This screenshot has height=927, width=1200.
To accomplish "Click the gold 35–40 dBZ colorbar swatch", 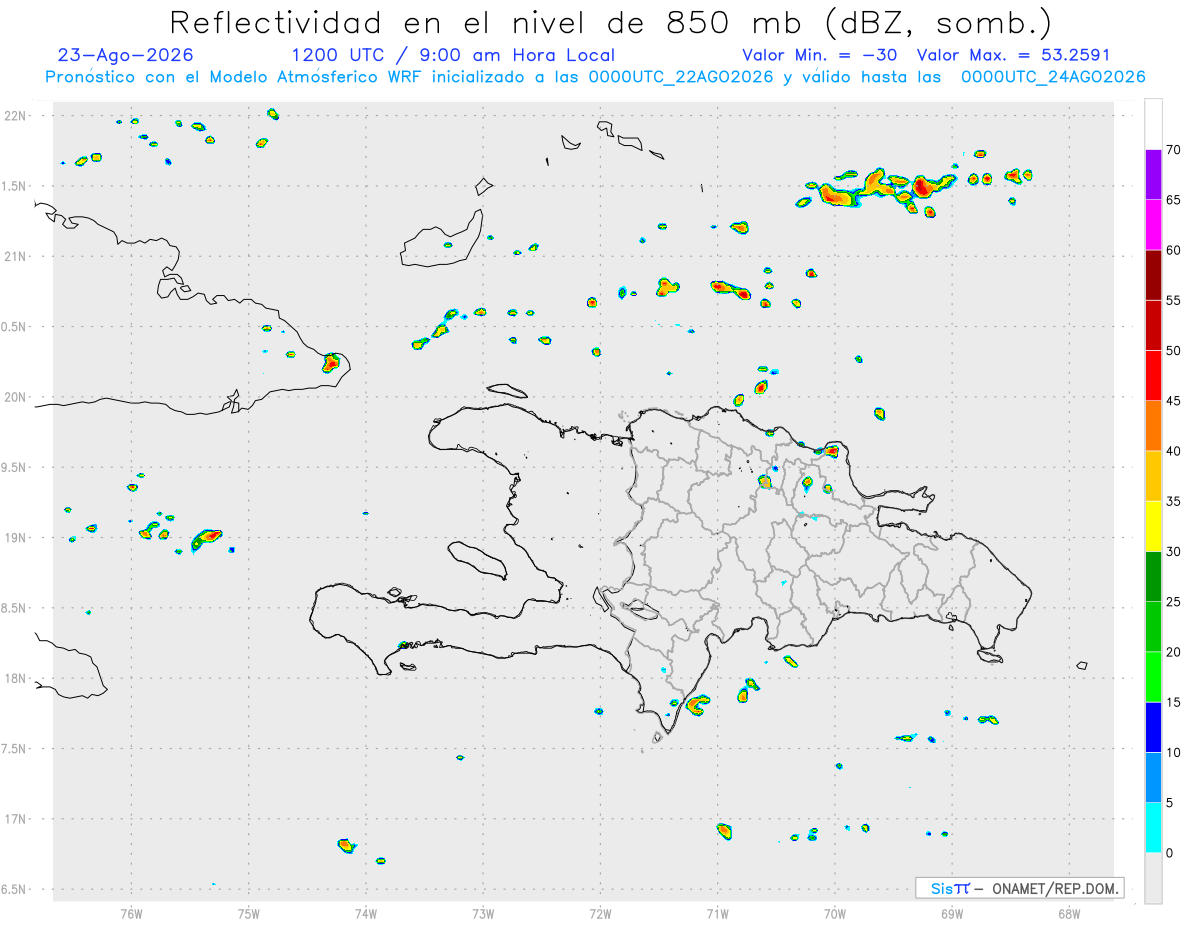I will (1153, 476).
